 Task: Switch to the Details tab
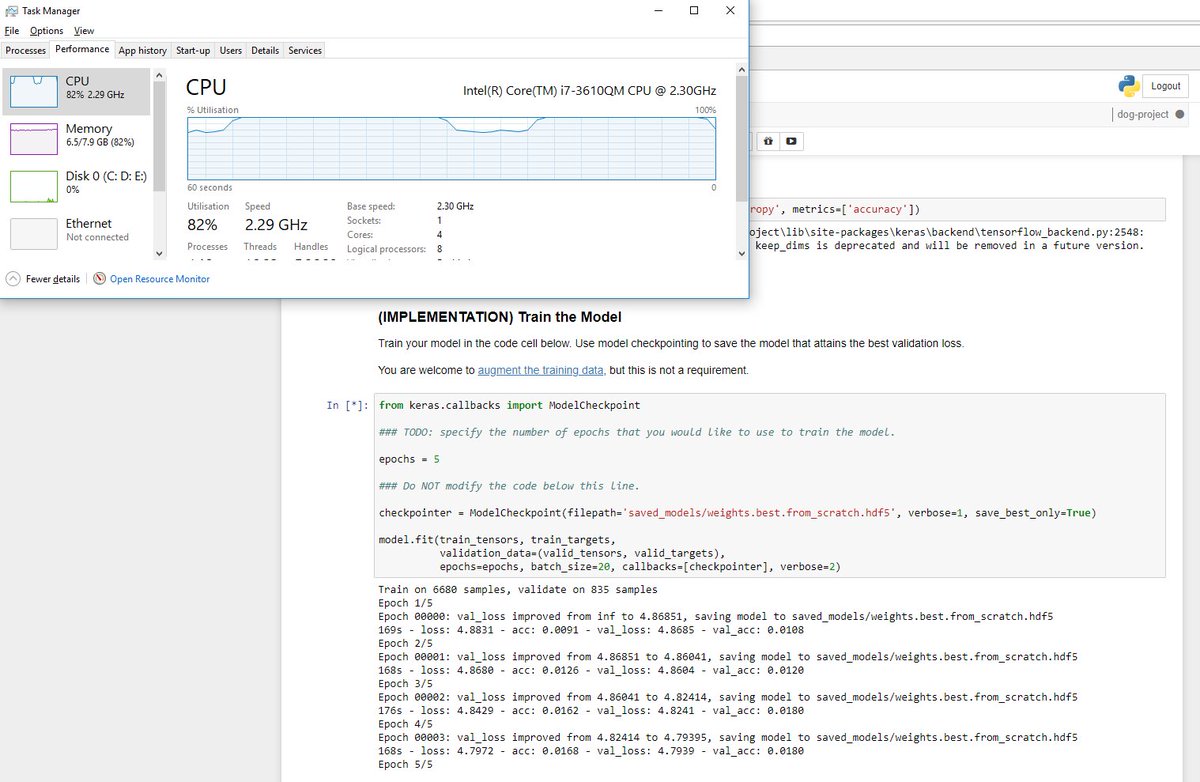coord(265,50)
